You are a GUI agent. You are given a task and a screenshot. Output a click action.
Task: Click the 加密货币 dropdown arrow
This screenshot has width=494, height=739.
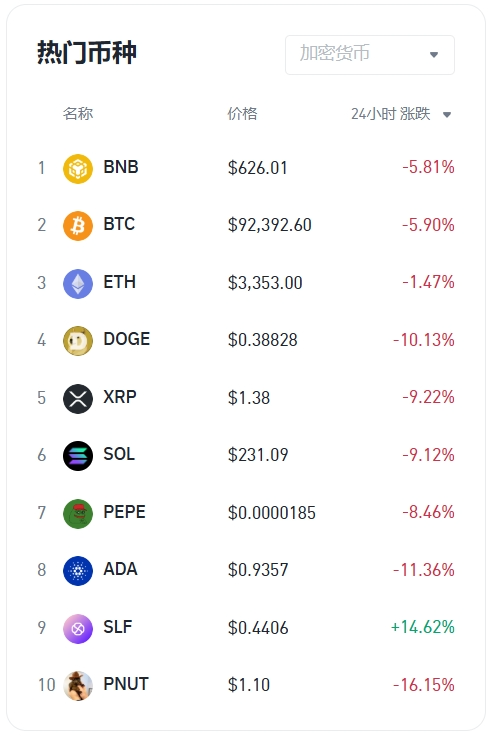pos(434,55)
